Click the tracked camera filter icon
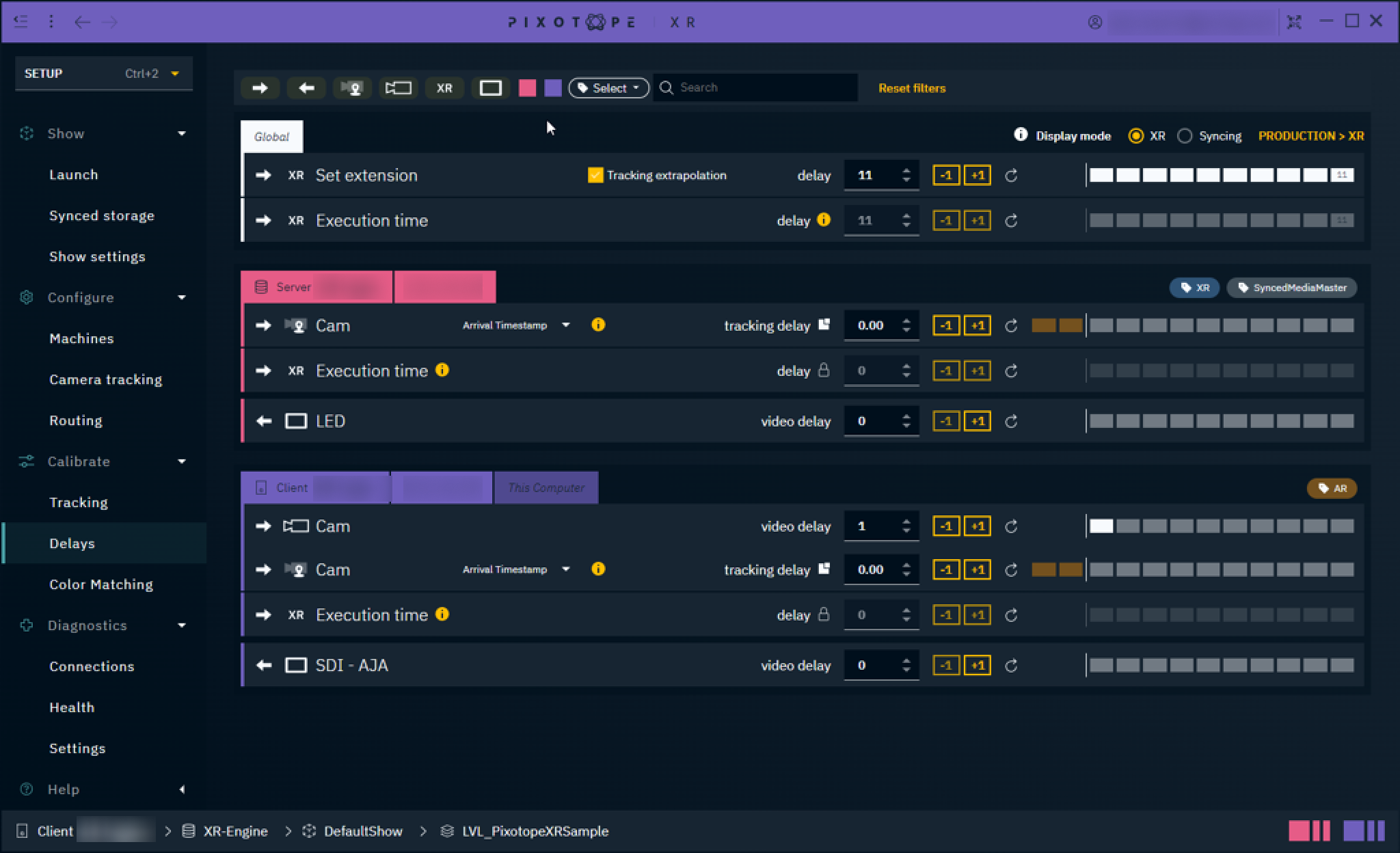Viewport: 1400px width, 853px height. (352, 88)
